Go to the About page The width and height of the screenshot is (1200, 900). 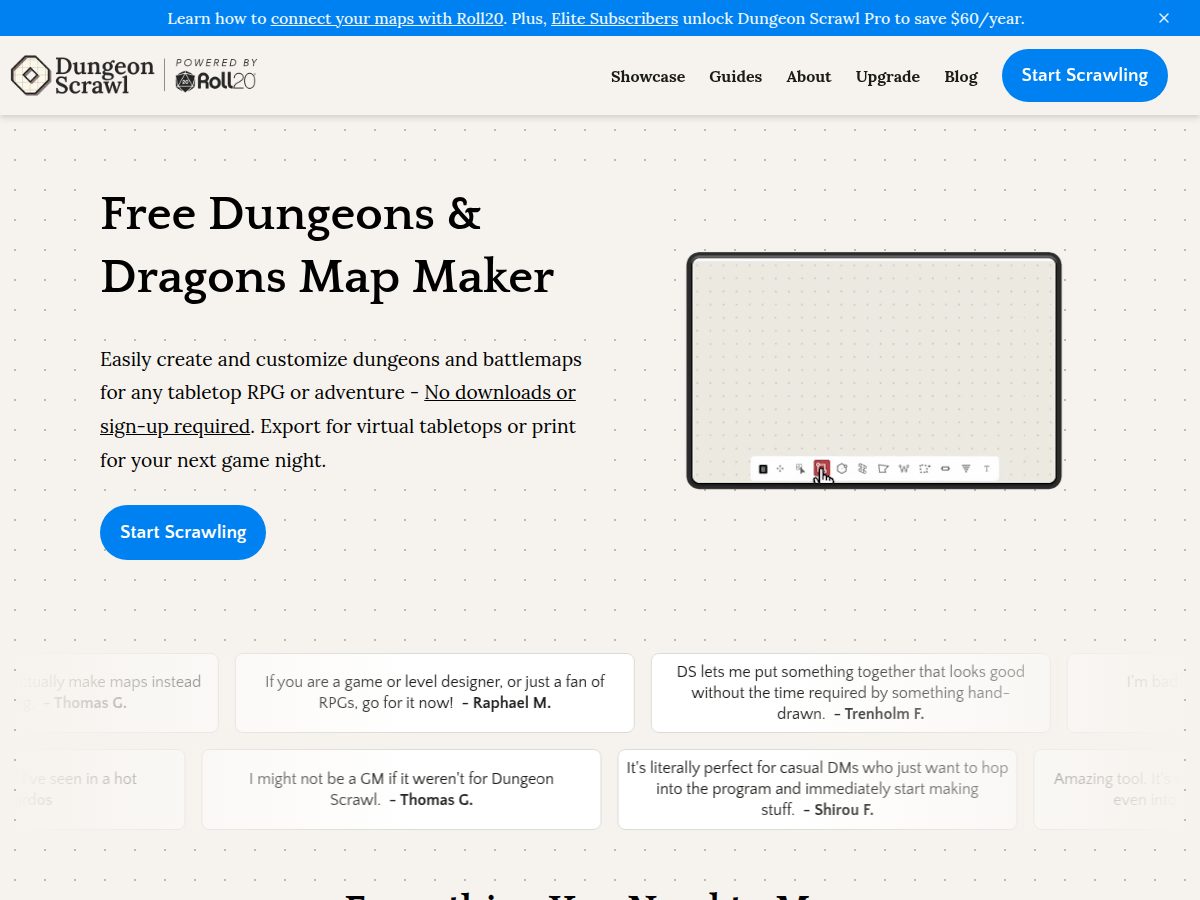click(809, 76)
